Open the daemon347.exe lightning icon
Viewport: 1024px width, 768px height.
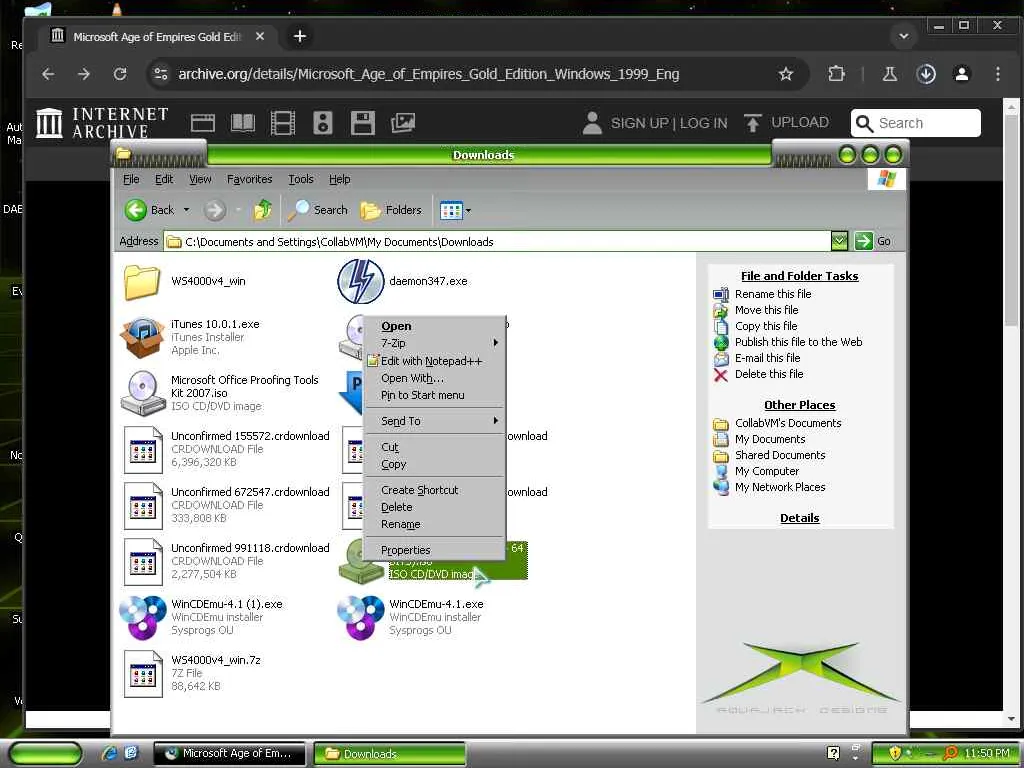[360, 281]
